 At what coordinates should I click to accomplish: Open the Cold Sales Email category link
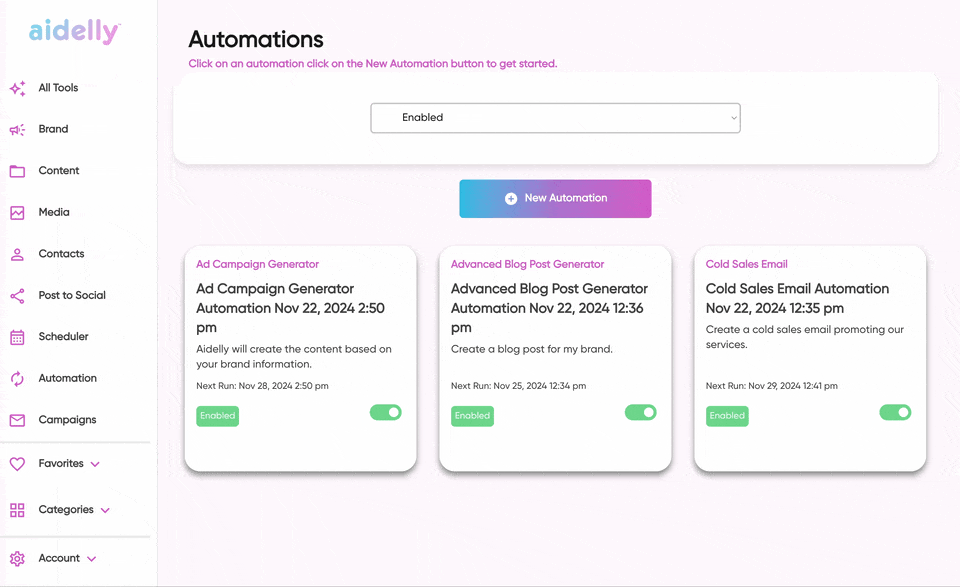click(746, 264)
